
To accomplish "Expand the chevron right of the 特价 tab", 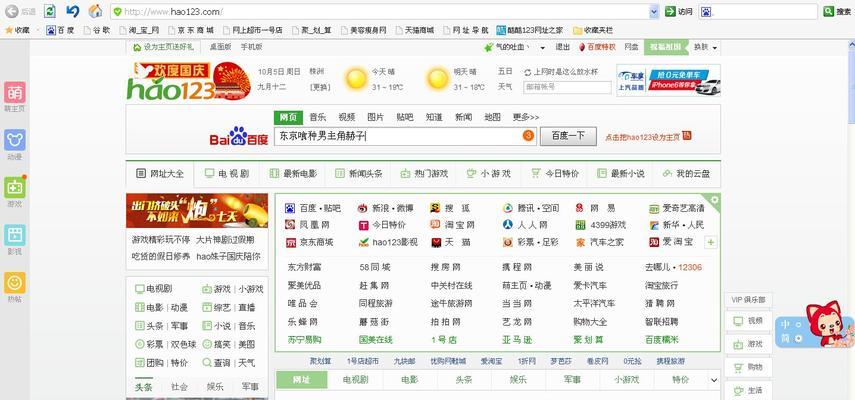I will point(714,380).
